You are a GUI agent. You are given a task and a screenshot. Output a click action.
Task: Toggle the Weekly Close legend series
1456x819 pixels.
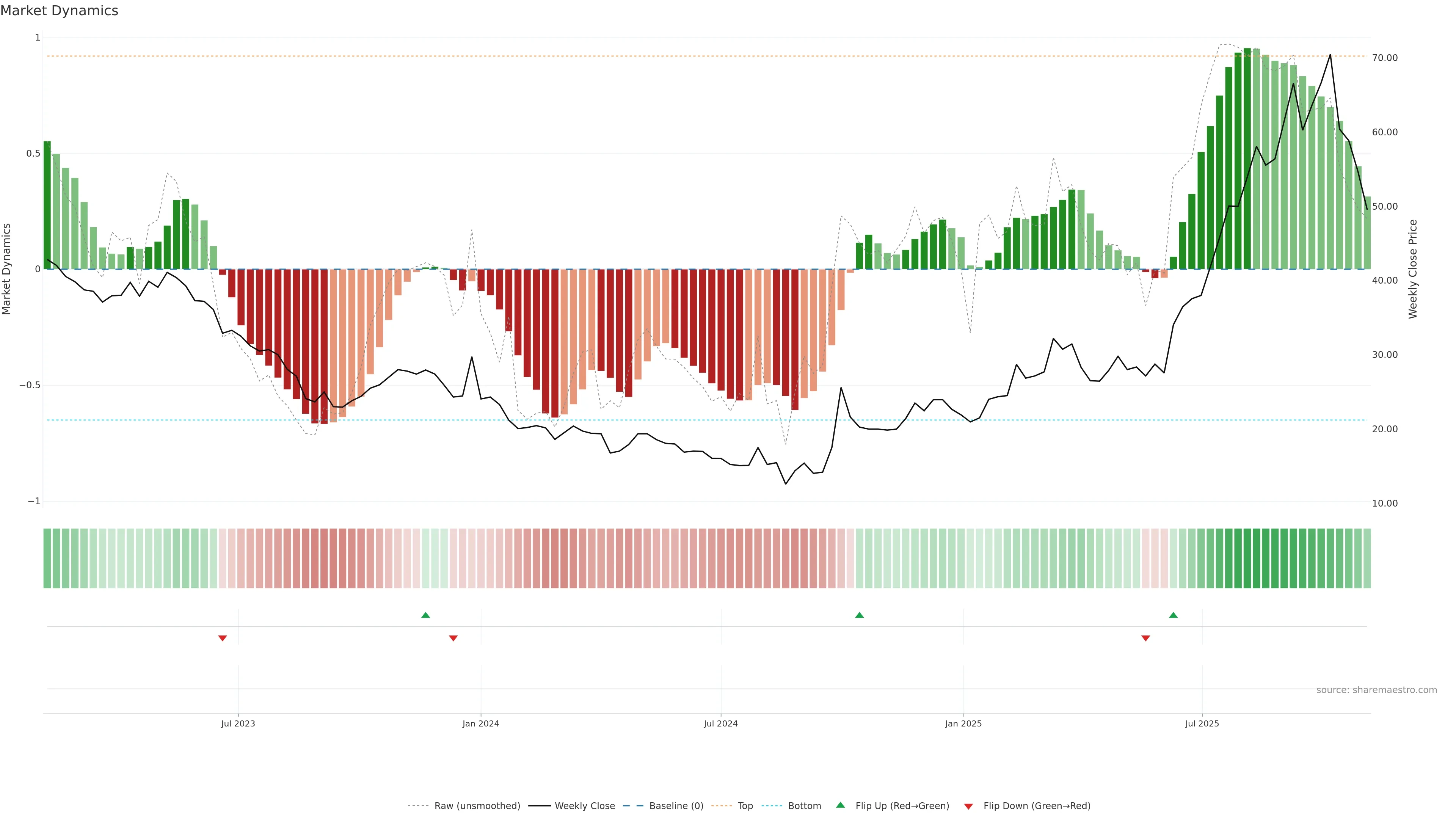click(x=584, y=806)
